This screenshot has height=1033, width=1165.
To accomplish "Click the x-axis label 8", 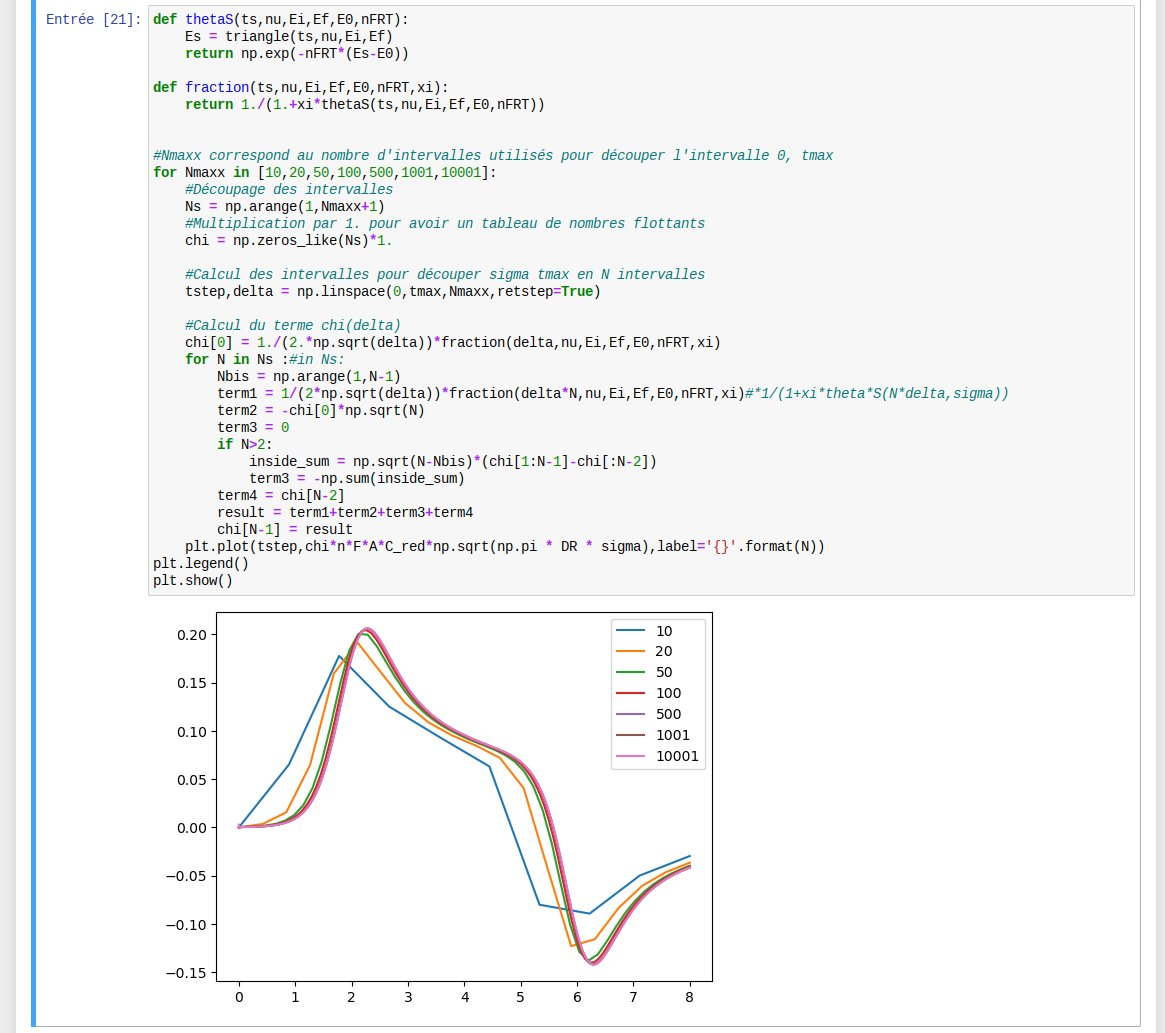I will click(x=689, y=997).
